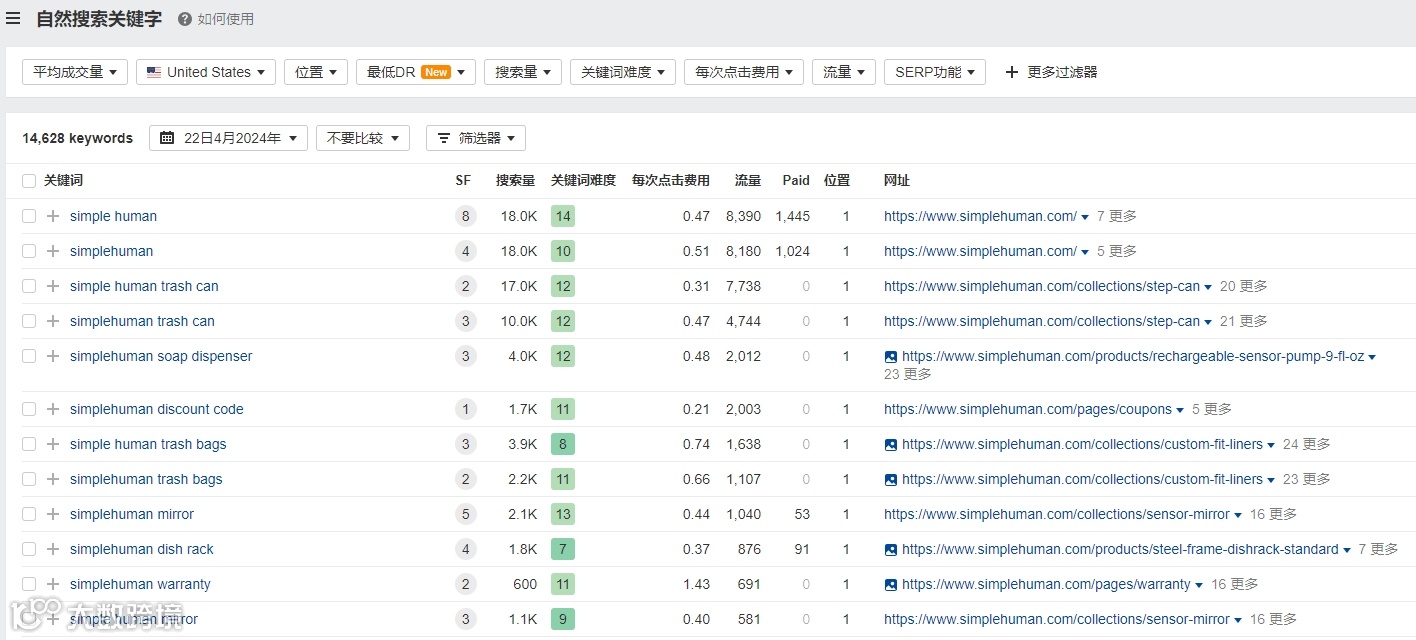Image resolution: width=1416 pixels, height=640 pixels.
Task: Sort by 位置 column header
Action: point(837,181)
